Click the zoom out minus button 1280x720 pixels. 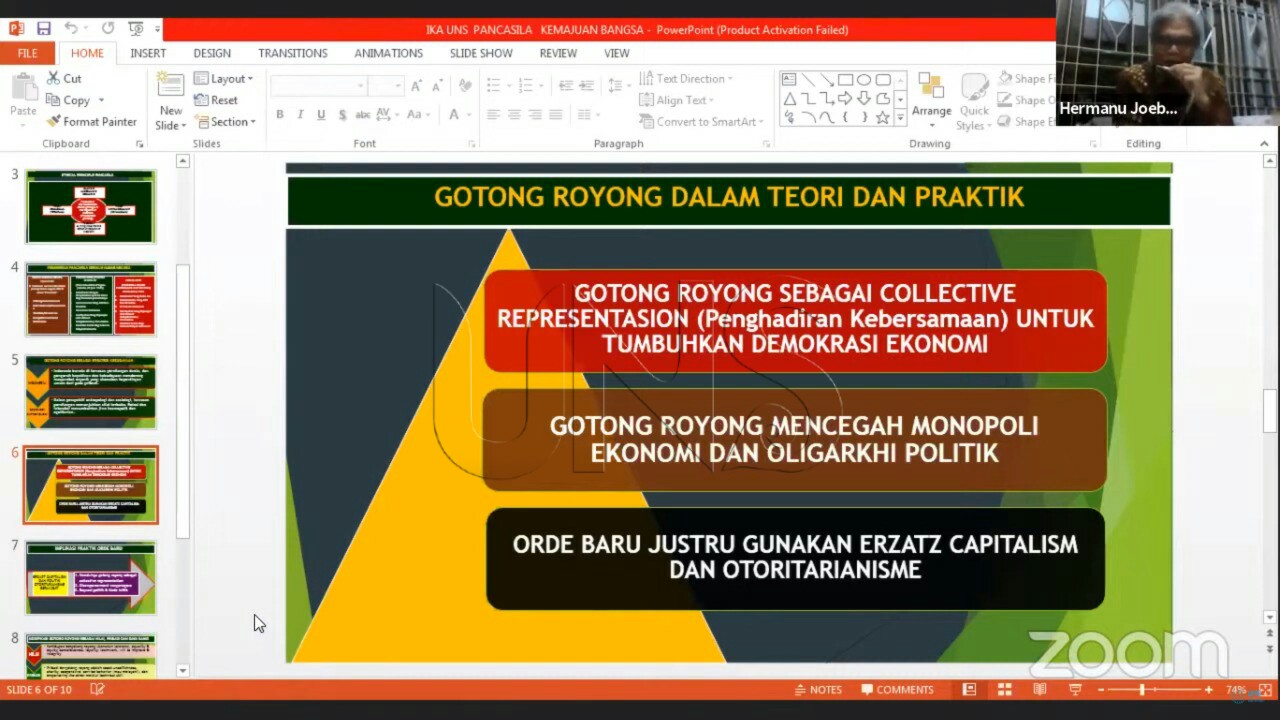(x=1099, y=690)
